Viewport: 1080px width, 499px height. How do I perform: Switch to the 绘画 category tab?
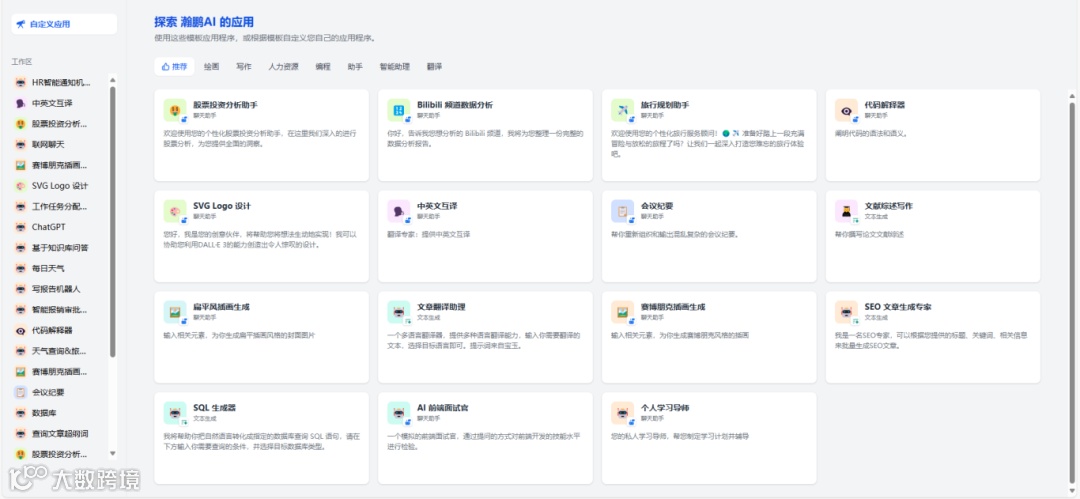pos(211,67)
